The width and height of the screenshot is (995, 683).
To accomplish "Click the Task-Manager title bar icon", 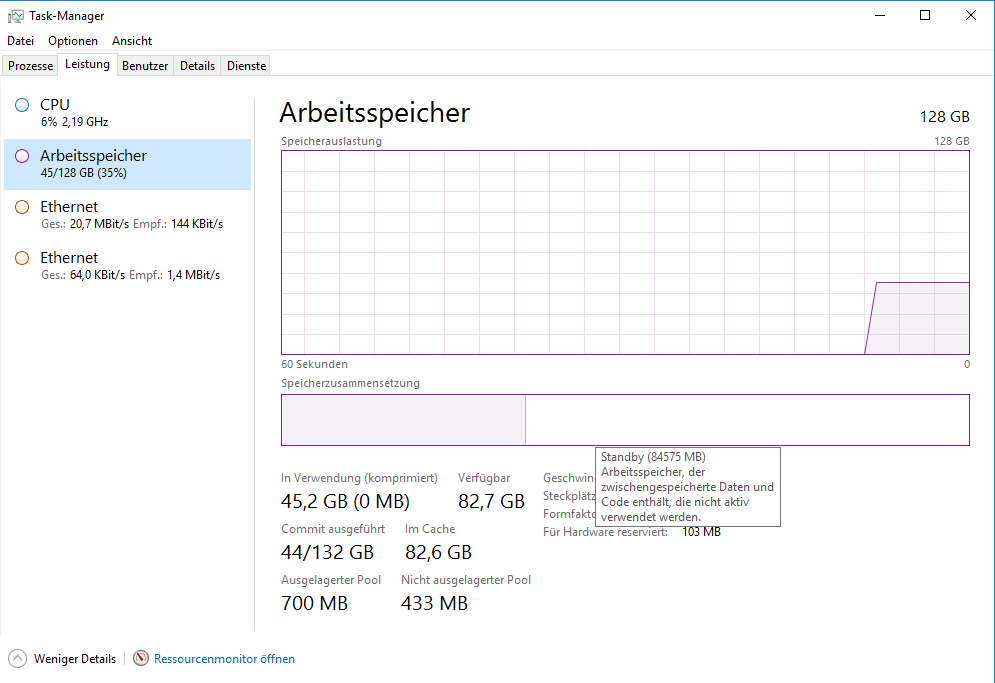I will 15,16.
